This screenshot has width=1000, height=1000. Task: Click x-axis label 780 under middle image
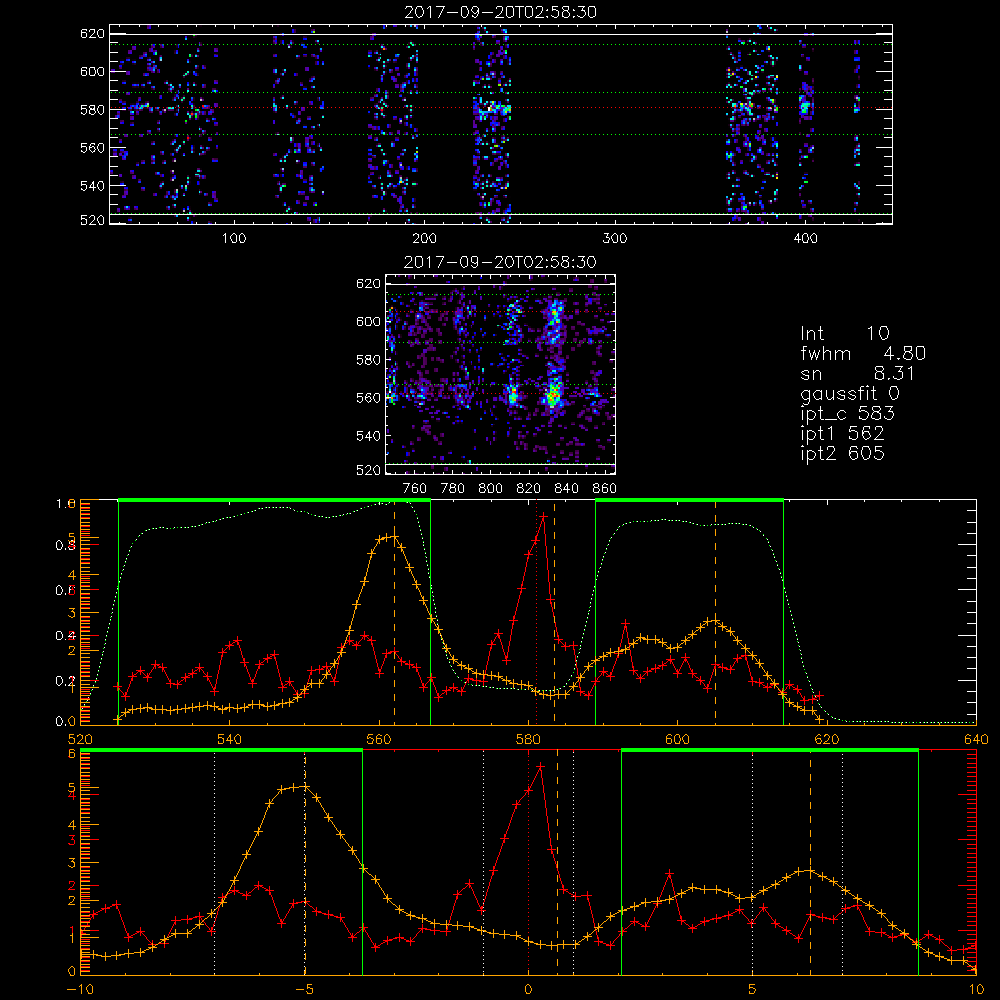coord(453,489)
